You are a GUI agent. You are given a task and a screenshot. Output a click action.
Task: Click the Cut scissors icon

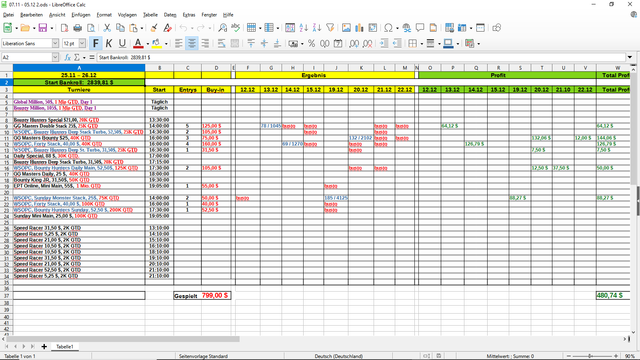(x=107, y=28)
